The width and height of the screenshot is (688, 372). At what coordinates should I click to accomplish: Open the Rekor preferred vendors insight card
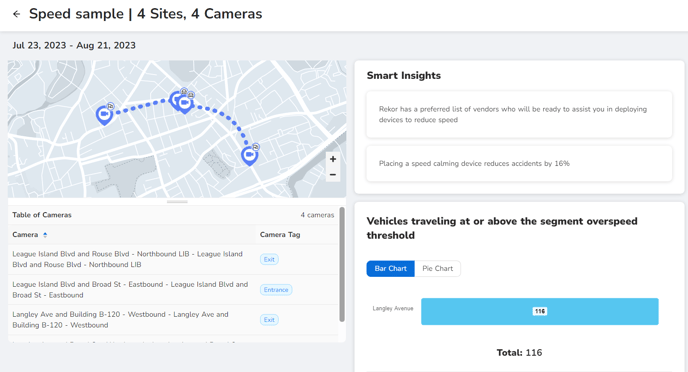pyautogui.click(x=519, y=114)
